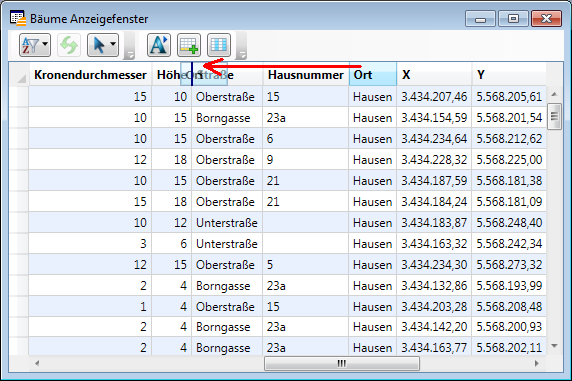
Task: Open the column chooser table icon
Action: 219,45
